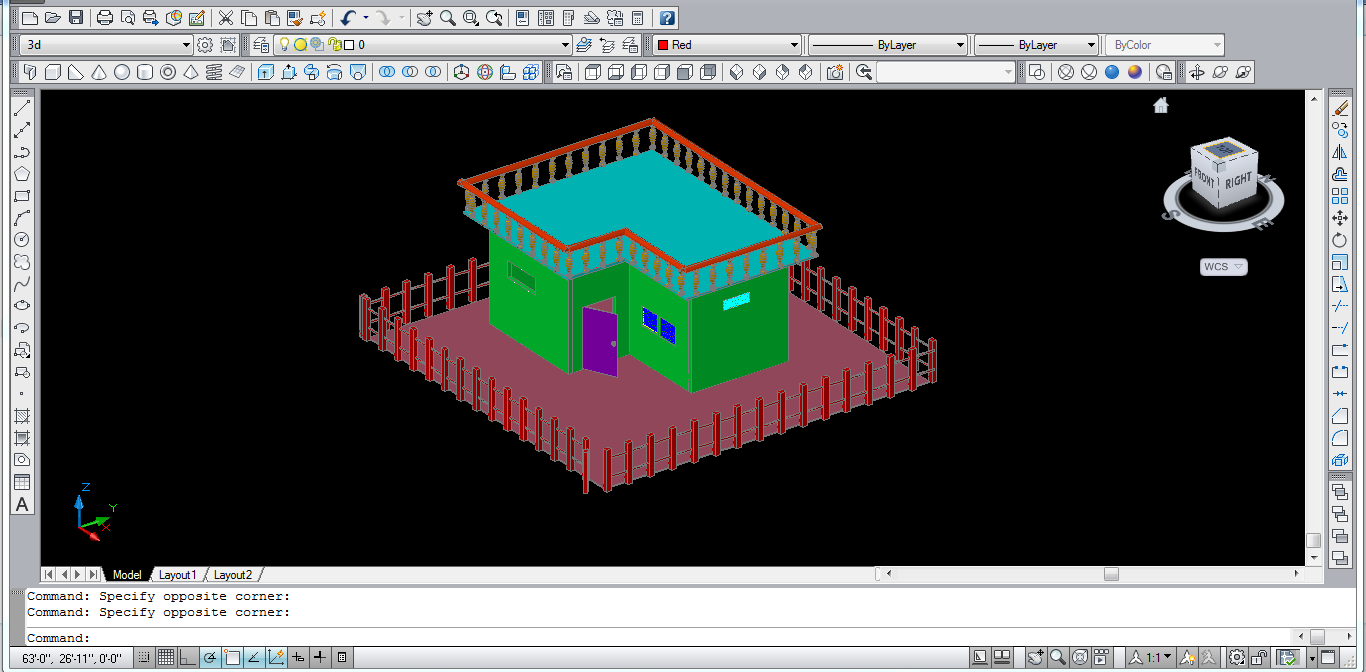
Task: Save the drawing with the floppy disk icon
Action: 75,18
